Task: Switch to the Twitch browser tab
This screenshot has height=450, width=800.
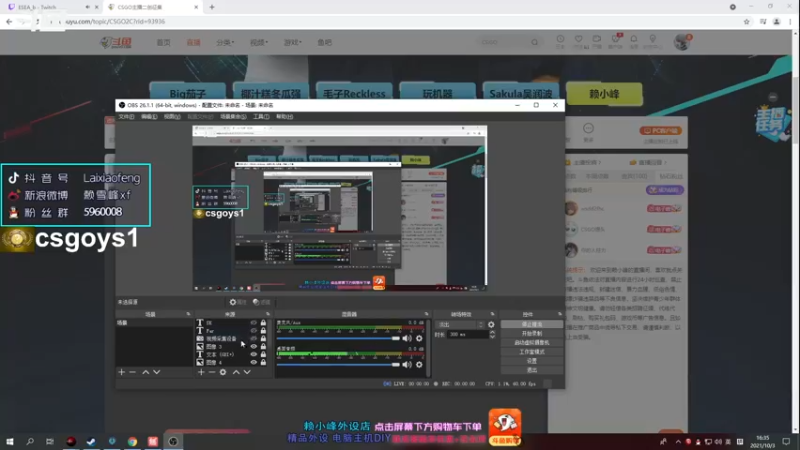Action: coord(51,7)
